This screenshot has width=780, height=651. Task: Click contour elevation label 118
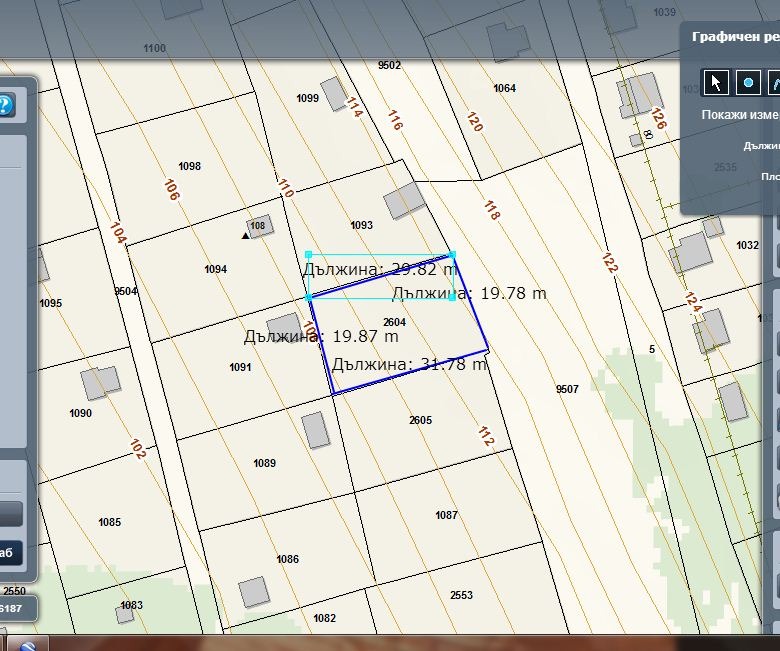tap(491, 210)
